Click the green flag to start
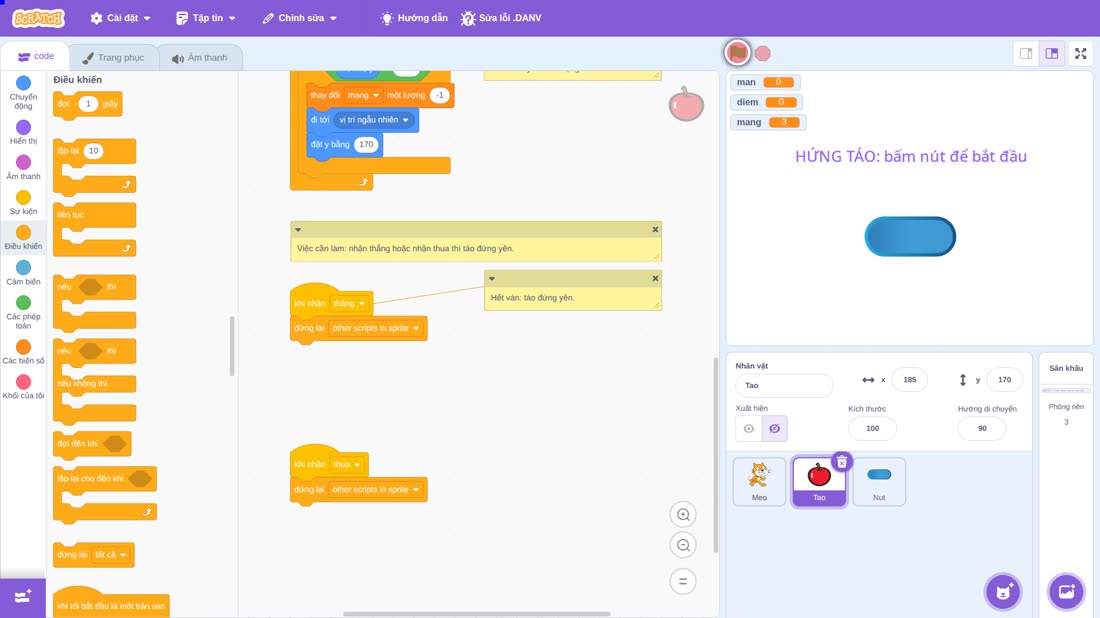 pos(737,53)
